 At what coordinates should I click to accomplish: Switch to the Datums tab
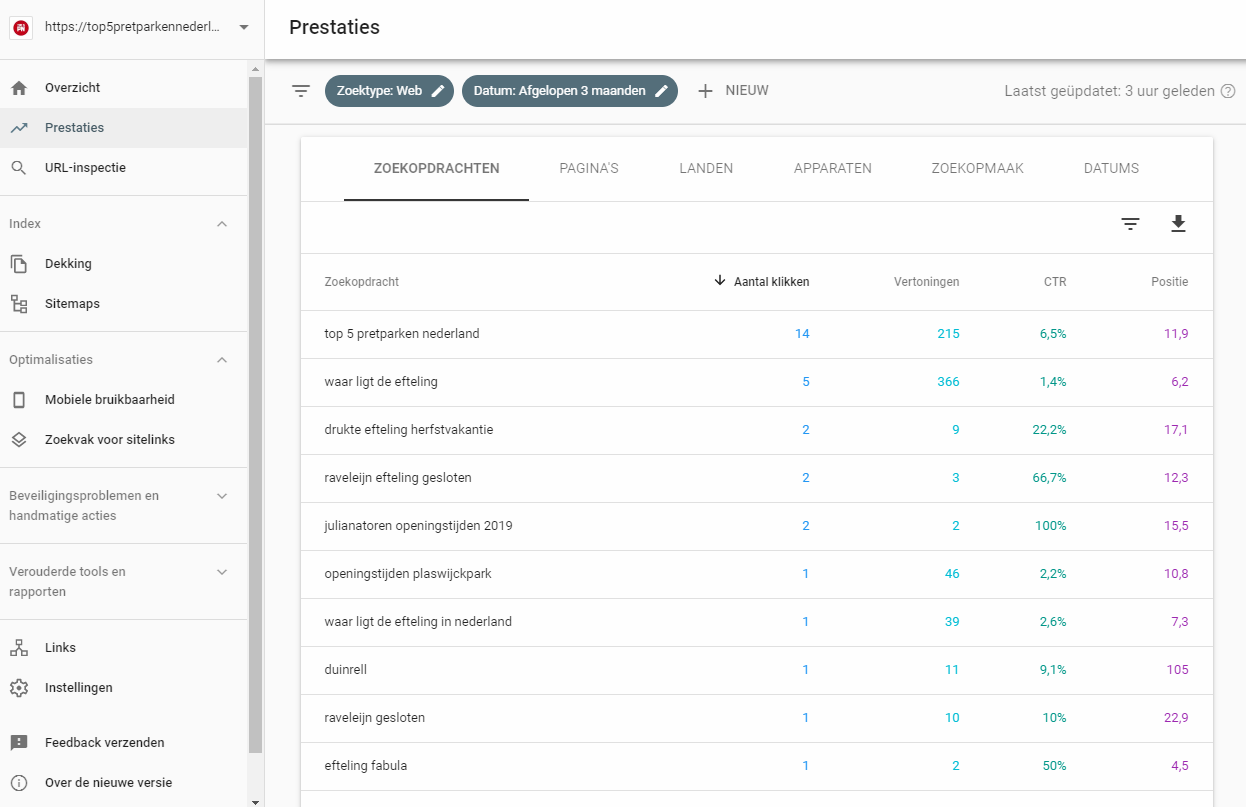point(1111,169)
